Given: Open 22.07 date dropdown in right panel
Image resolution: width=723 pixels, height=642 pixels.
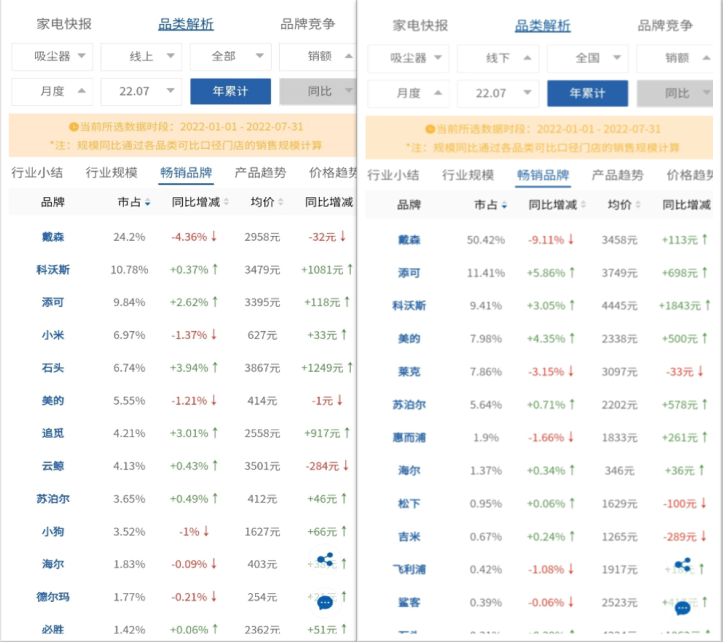Looking at the screenshot, I should 498,93.
